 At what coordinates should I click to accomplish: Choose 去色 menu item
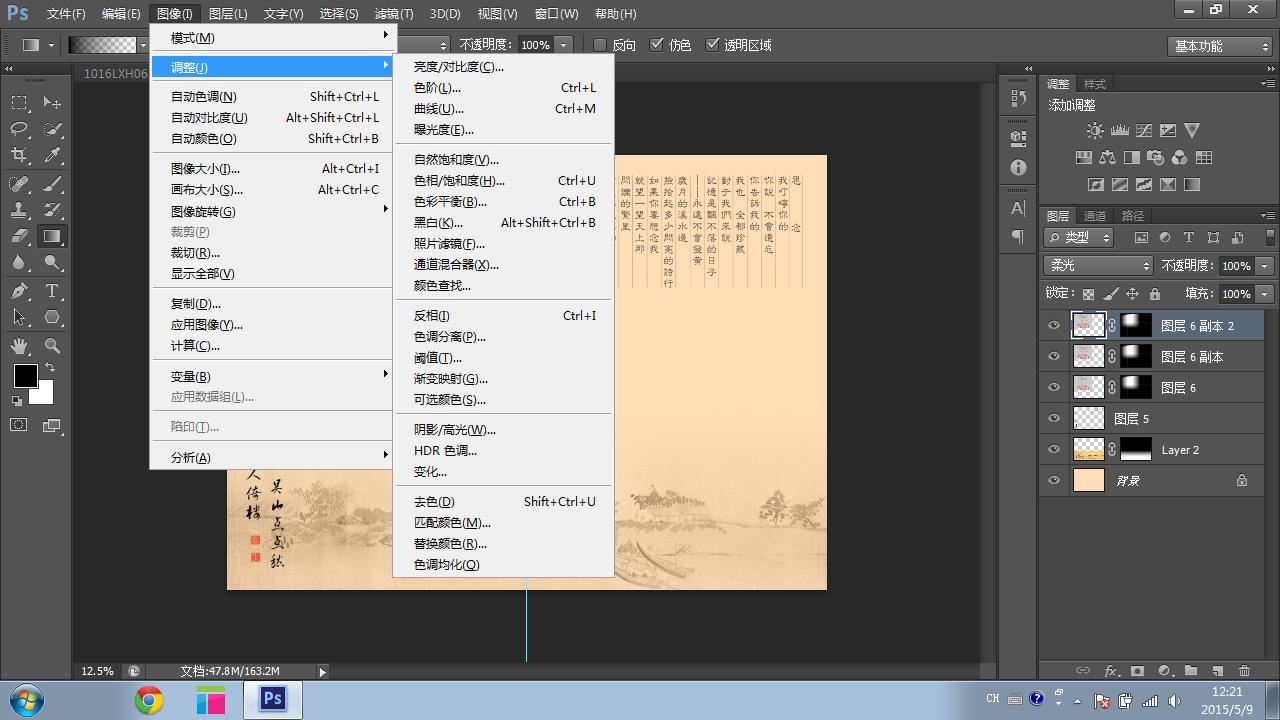point(504,501)
